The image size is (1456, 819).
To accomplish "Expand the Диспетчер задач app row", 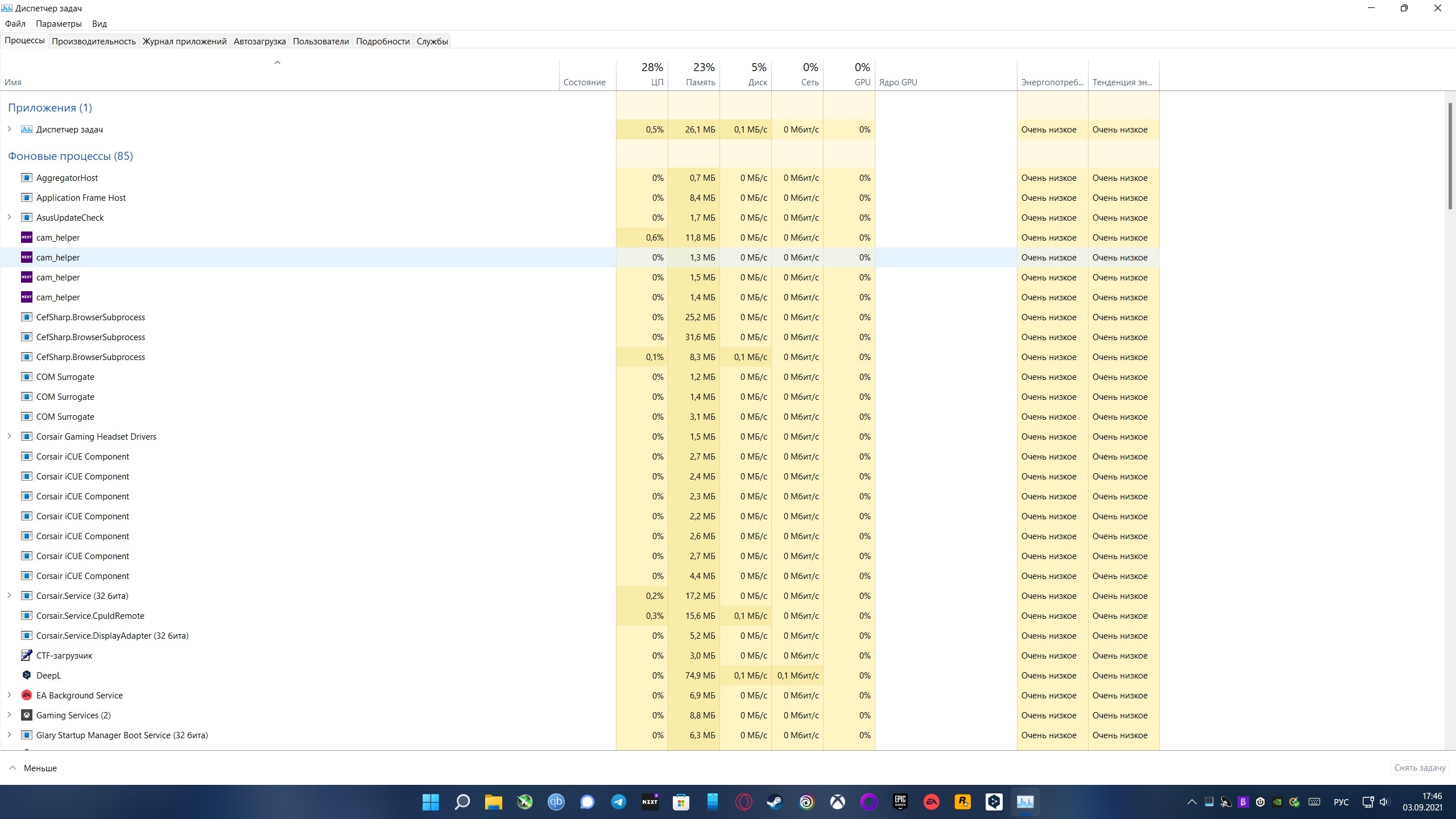I will click(x=9, y=129).
